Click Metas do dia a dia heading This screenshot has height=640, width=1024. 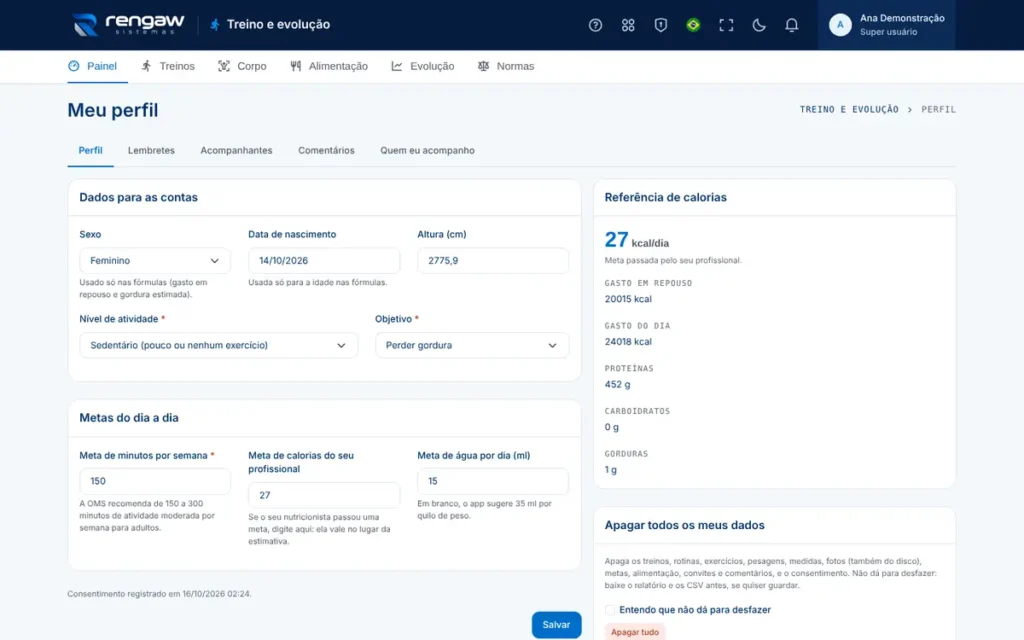point(129,418)
